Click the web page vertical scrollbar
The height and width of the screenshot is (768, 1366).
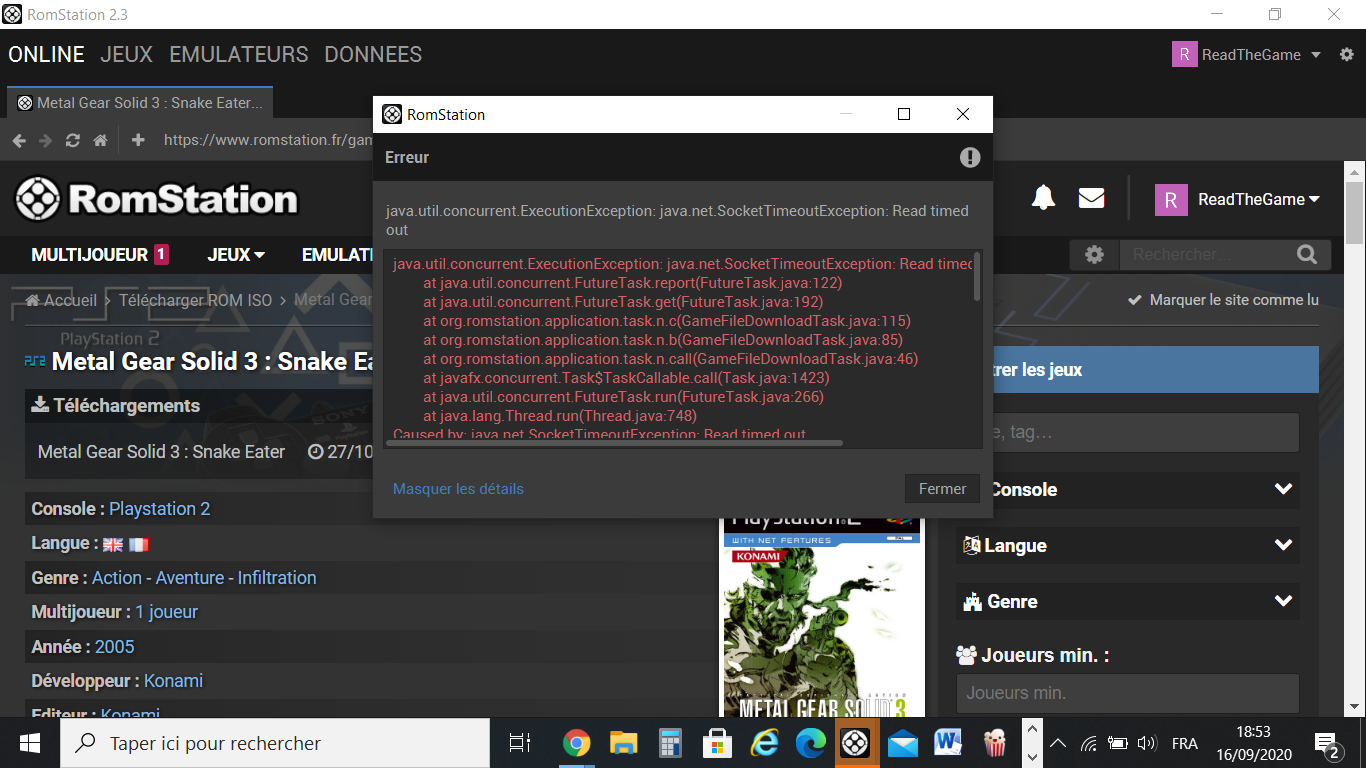[1355, 212]
